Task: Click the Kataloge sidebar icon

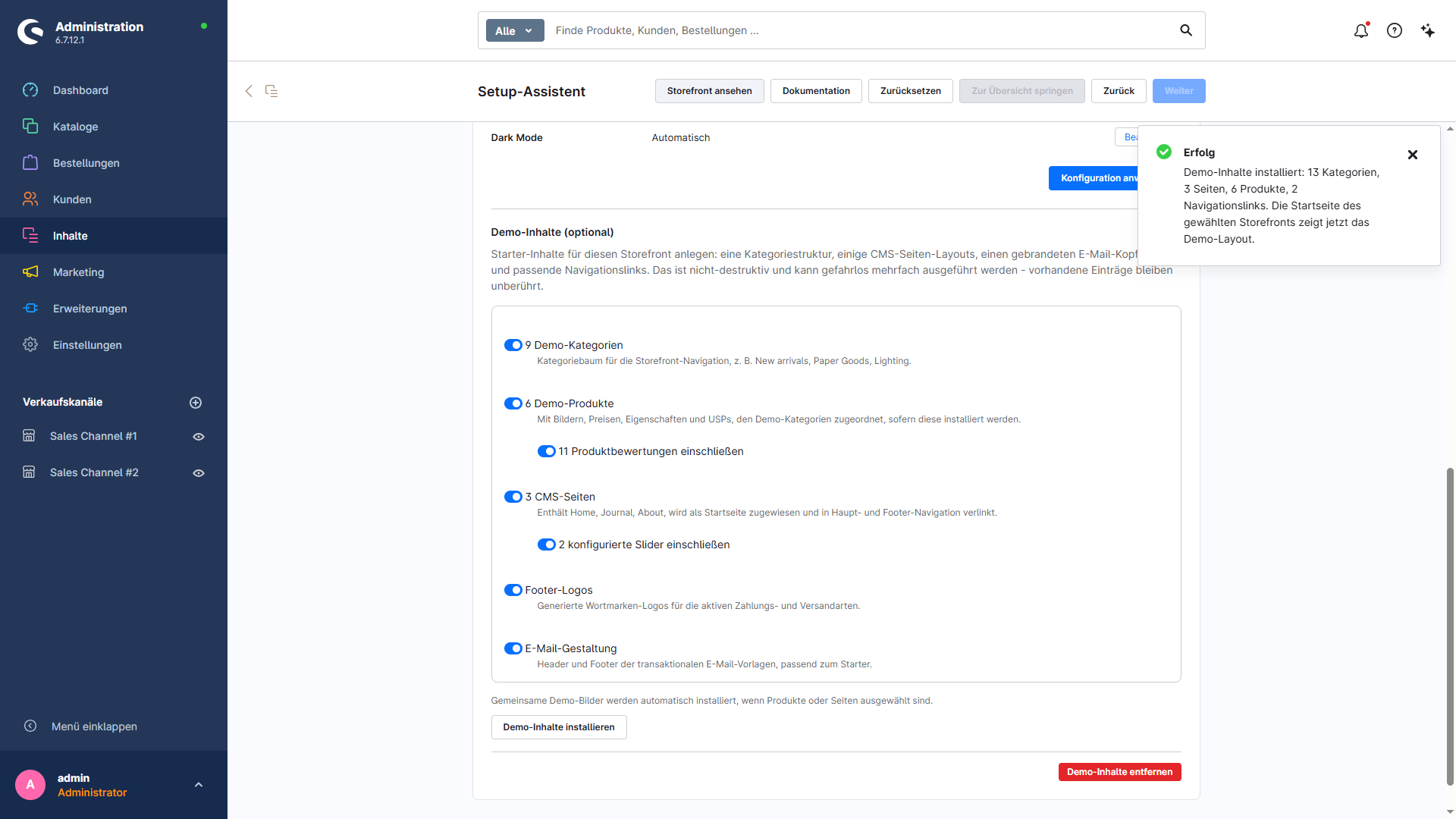Action: coord(30,127)
